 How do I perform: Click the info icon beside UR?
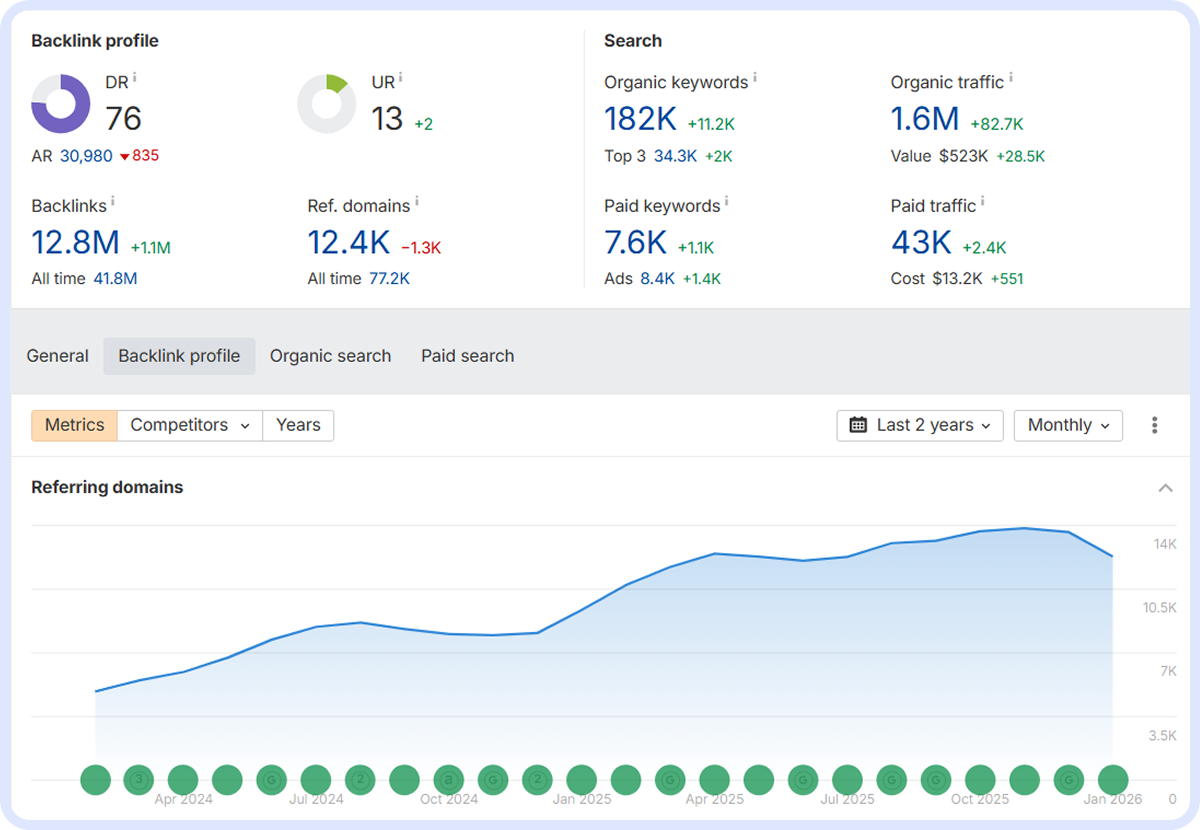[401, 78]
